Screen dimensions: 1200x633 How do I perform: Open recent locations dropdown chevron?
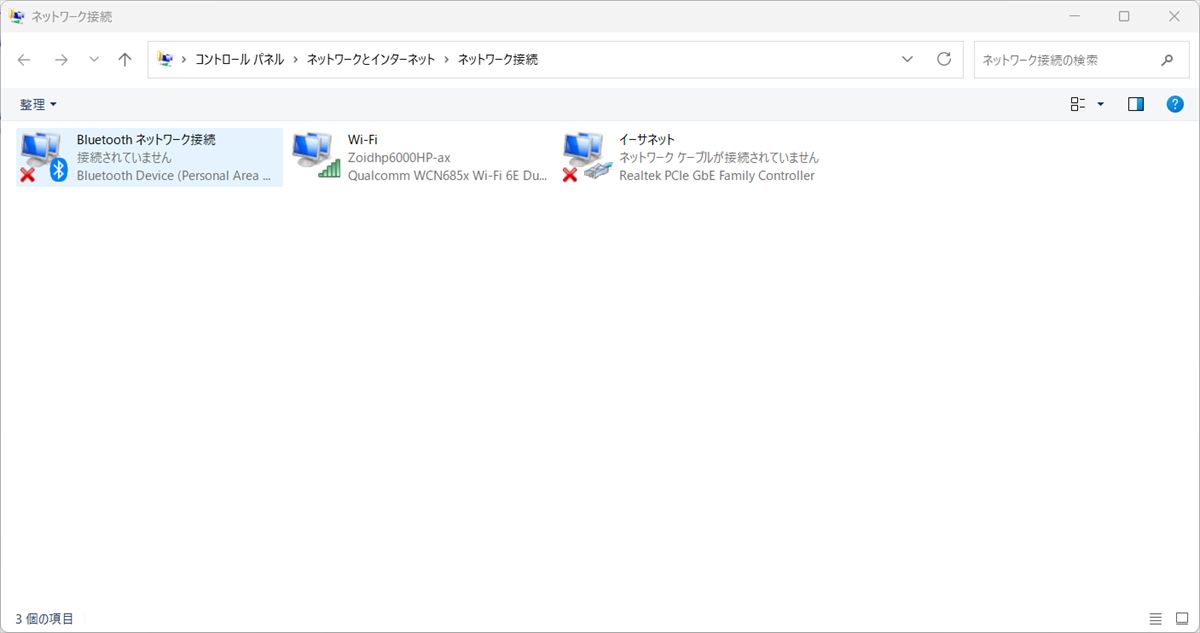pos(94,60)
